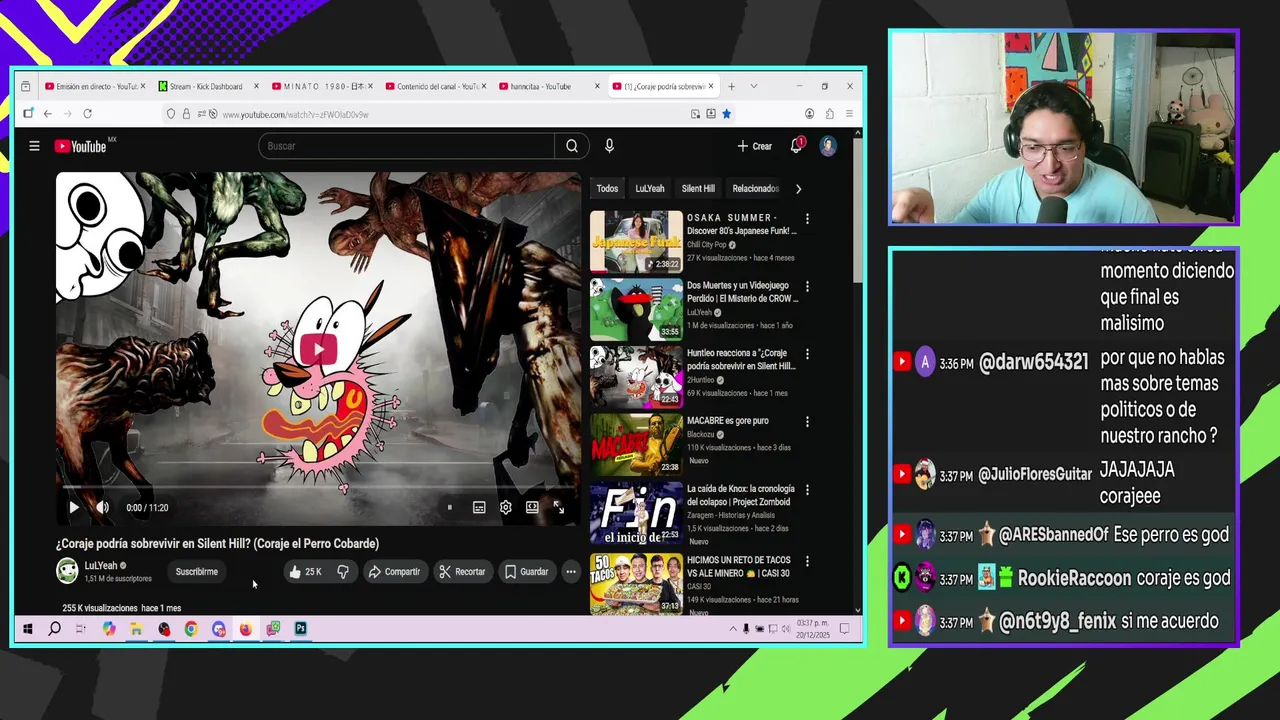
Task: Select the Todos filter chip
Action: click(607, 188)
